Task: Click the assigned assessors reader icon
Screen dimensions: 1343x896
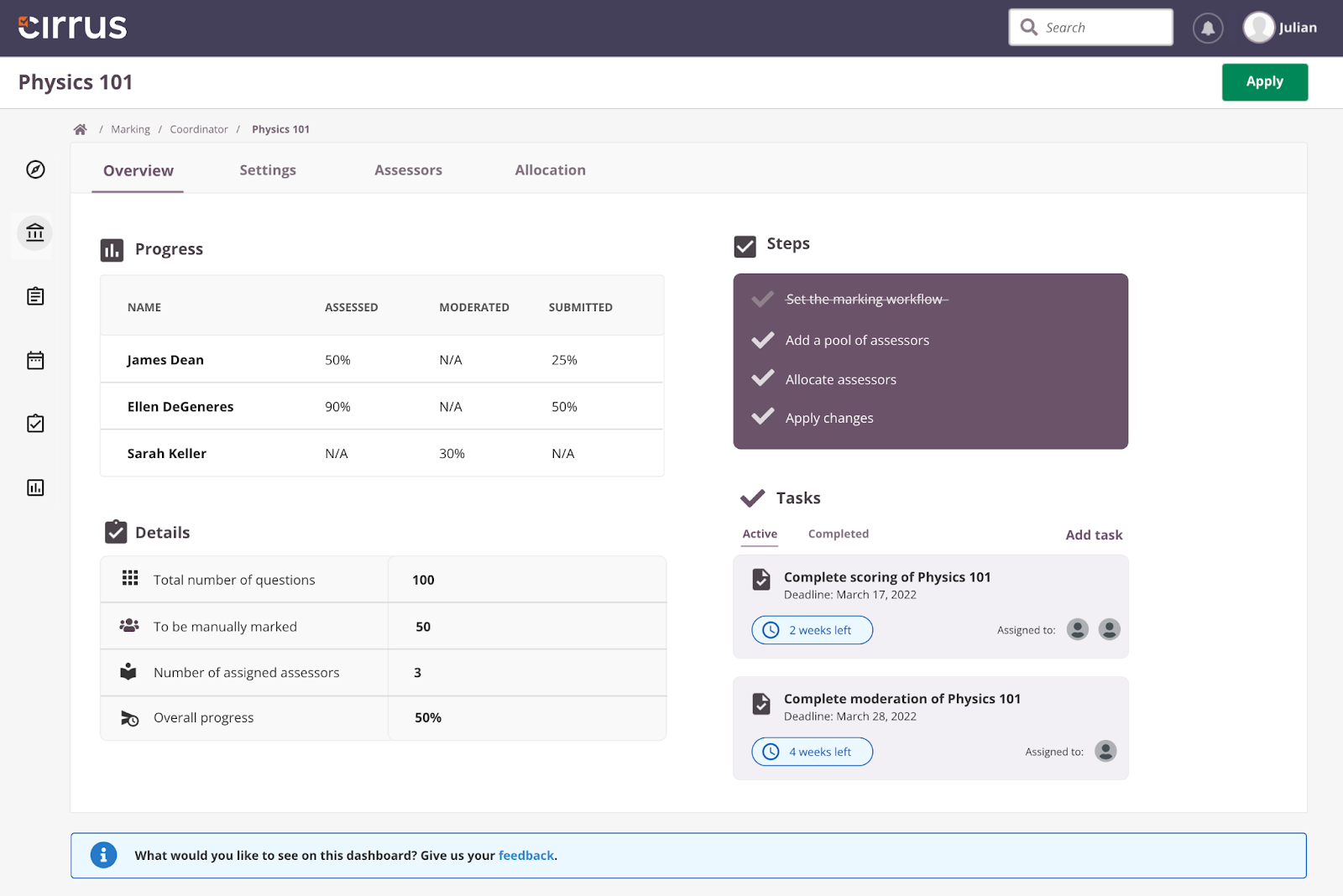Action: pos(128,671)
